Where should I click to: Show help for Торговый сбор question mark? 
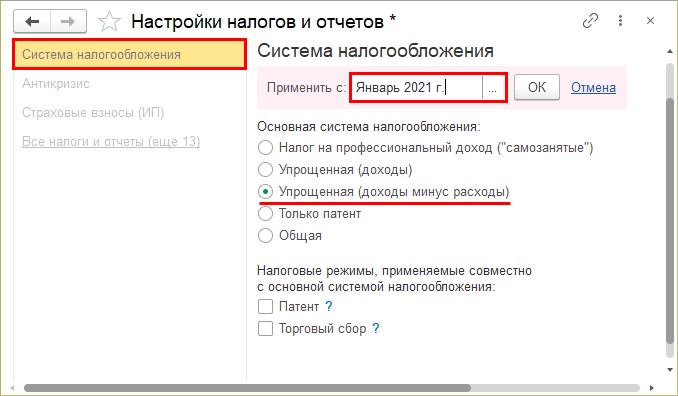tap(376, 329)
